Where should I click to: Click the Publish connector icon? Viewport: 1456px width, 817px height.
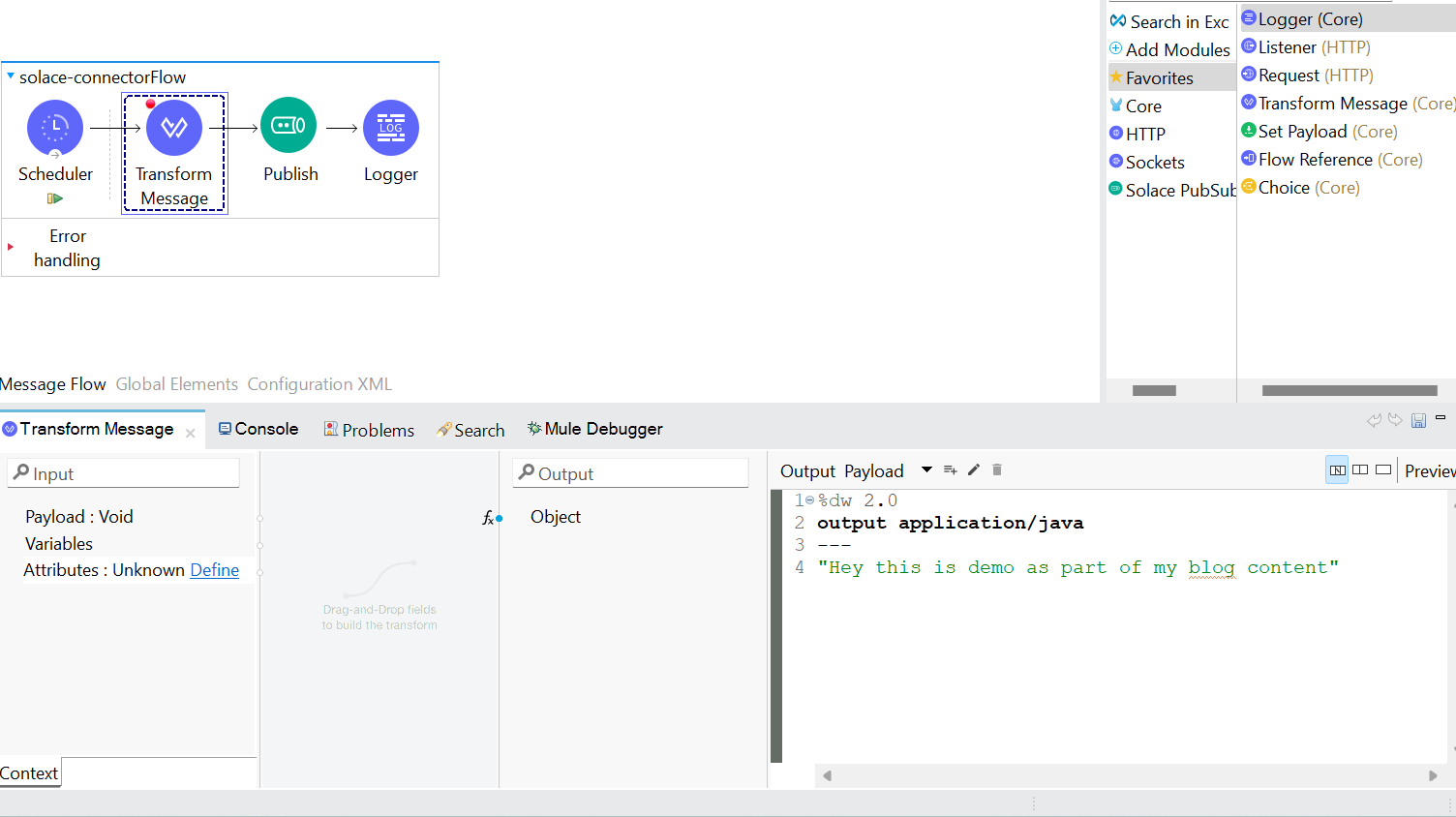pos(288,126)
